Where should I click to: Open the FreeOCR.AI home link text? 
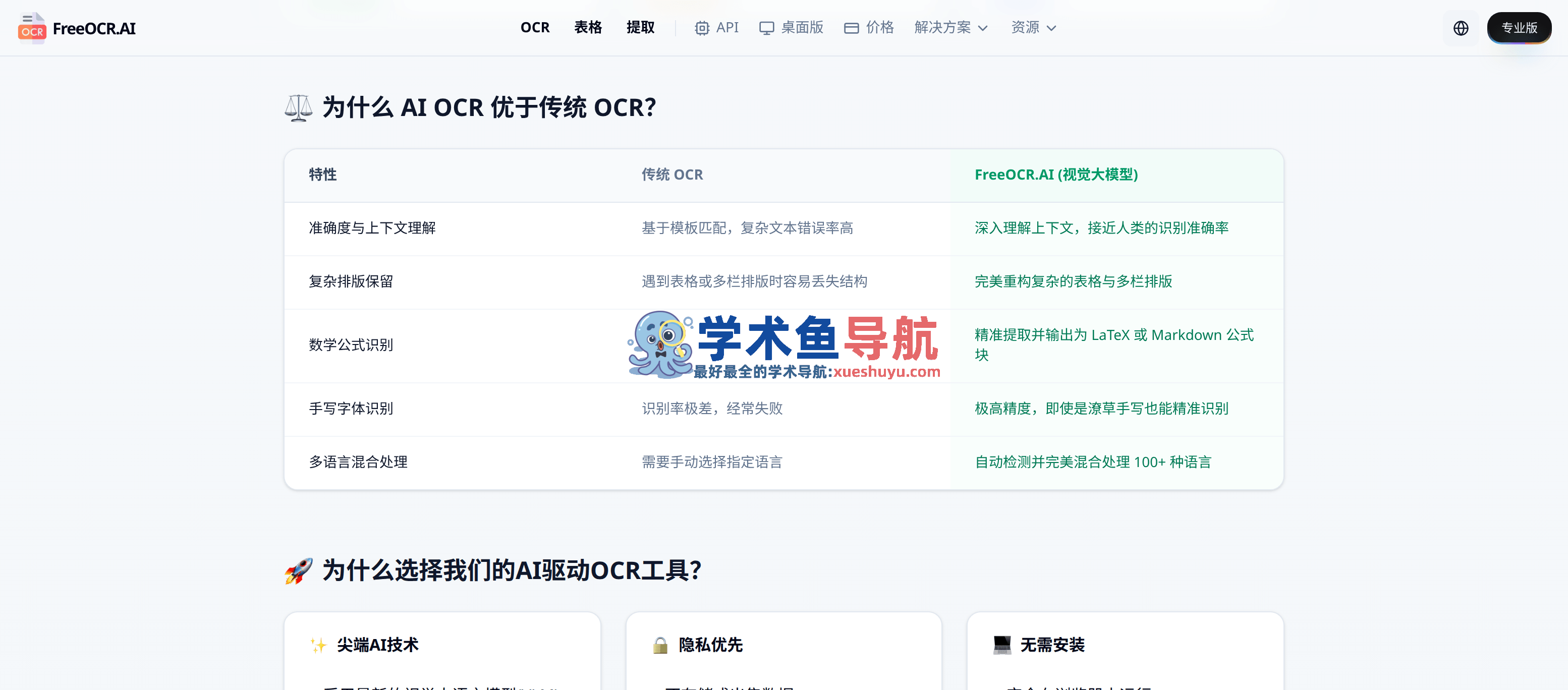94,29
